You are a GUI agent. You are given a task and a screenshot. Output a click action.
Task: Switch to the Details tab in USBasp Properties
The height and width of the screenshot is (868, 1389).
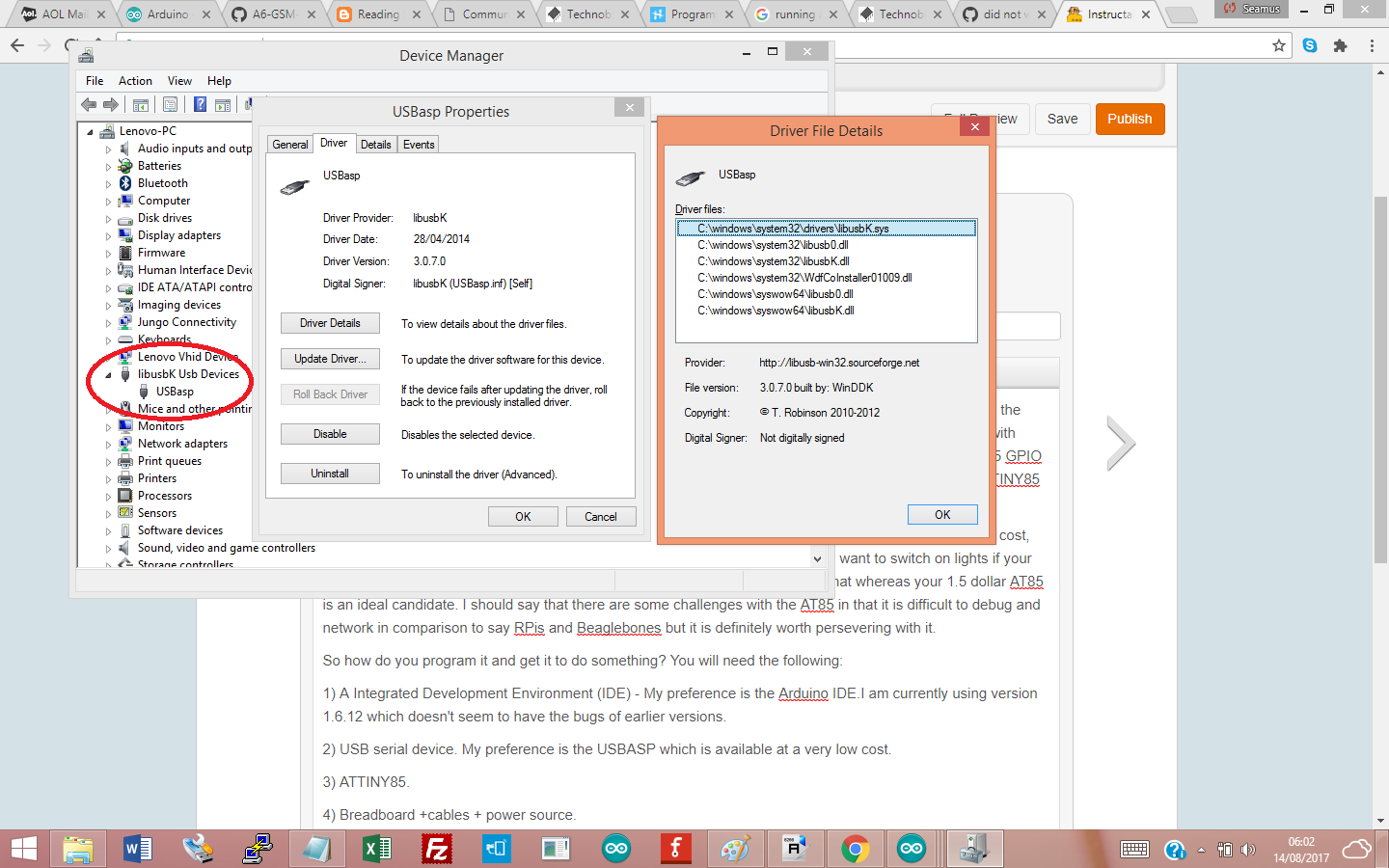[376, 145]
